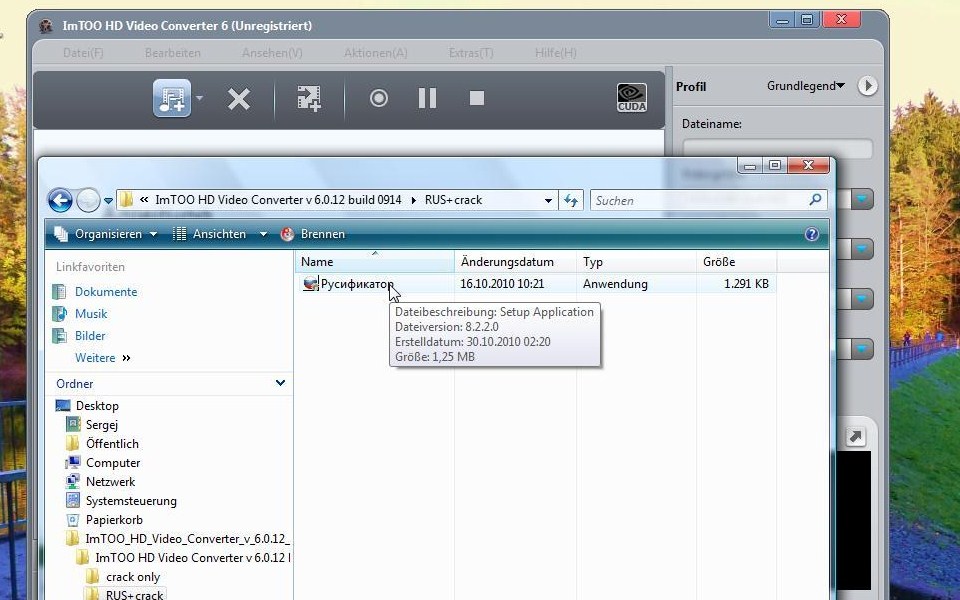Stop conversion with the square icon
The height and width of the screenshot is (600, 960).
pos(477,98)
